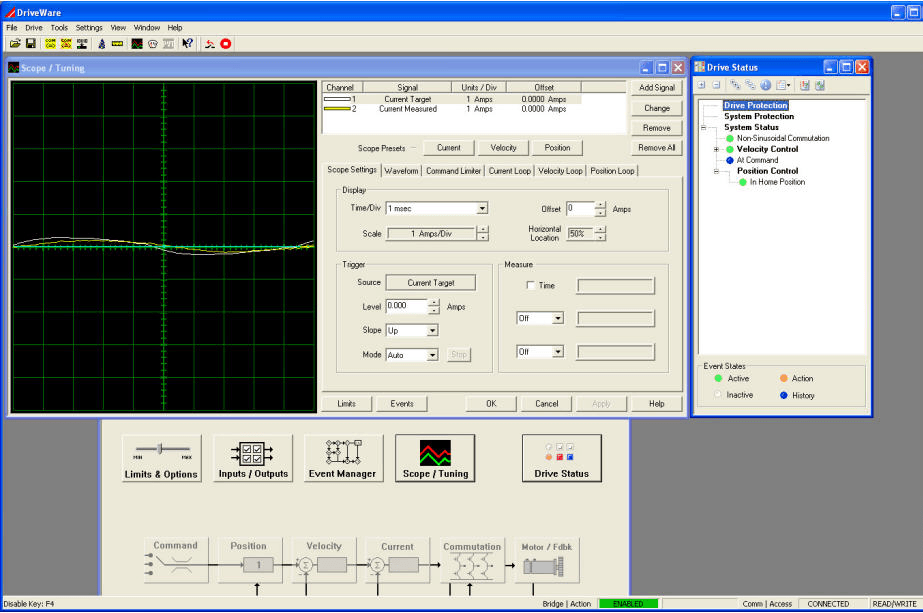The image size is (923, 613).
Task: Click the gauge meter toolbar icon
Action: pyautogui.click(x=153, y=44)
